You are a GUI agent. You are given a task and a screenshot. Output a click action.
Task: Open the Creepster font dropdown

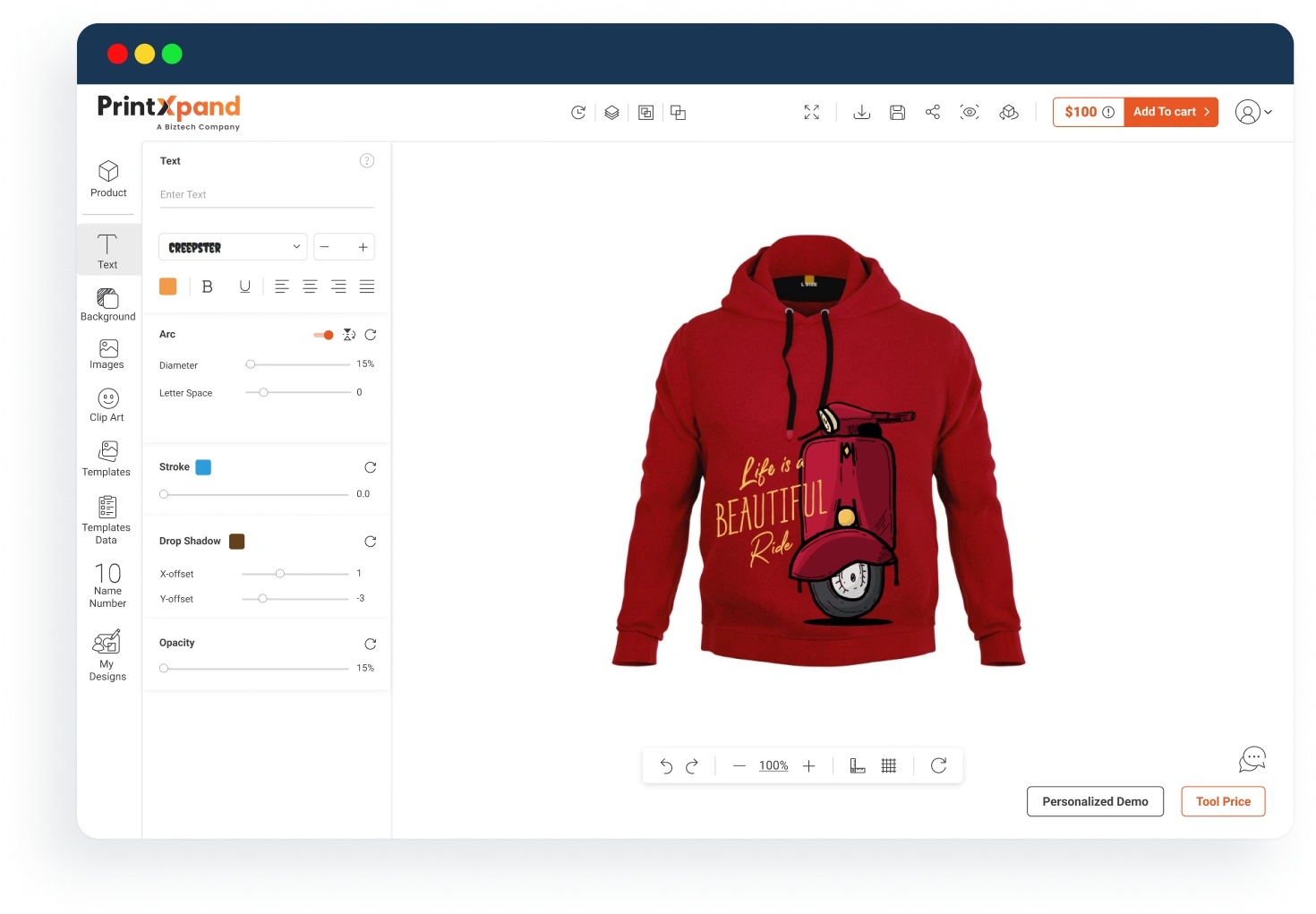tap(233, 247)
